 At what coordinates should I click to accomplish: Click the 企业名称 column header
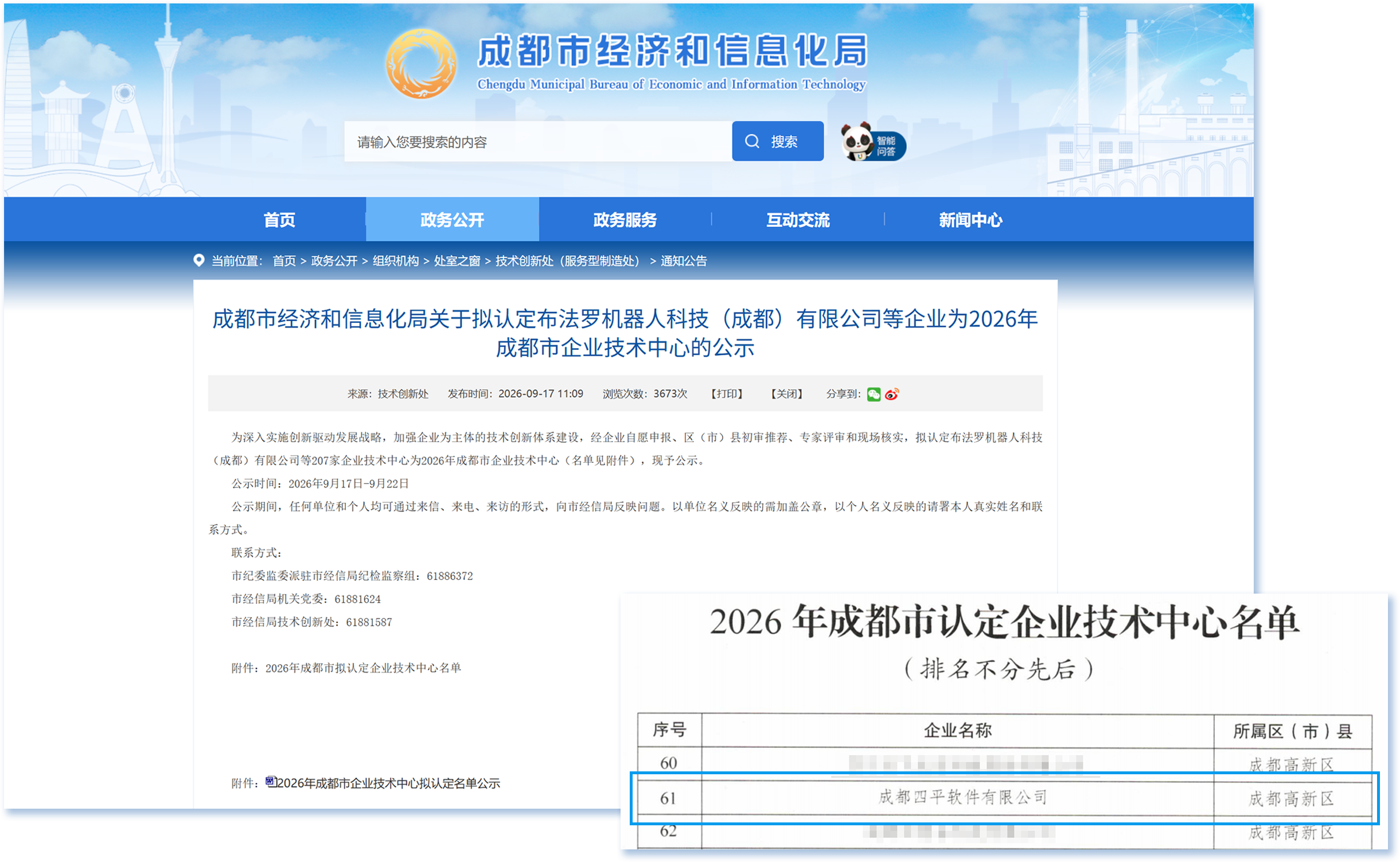tap(957, 730)
